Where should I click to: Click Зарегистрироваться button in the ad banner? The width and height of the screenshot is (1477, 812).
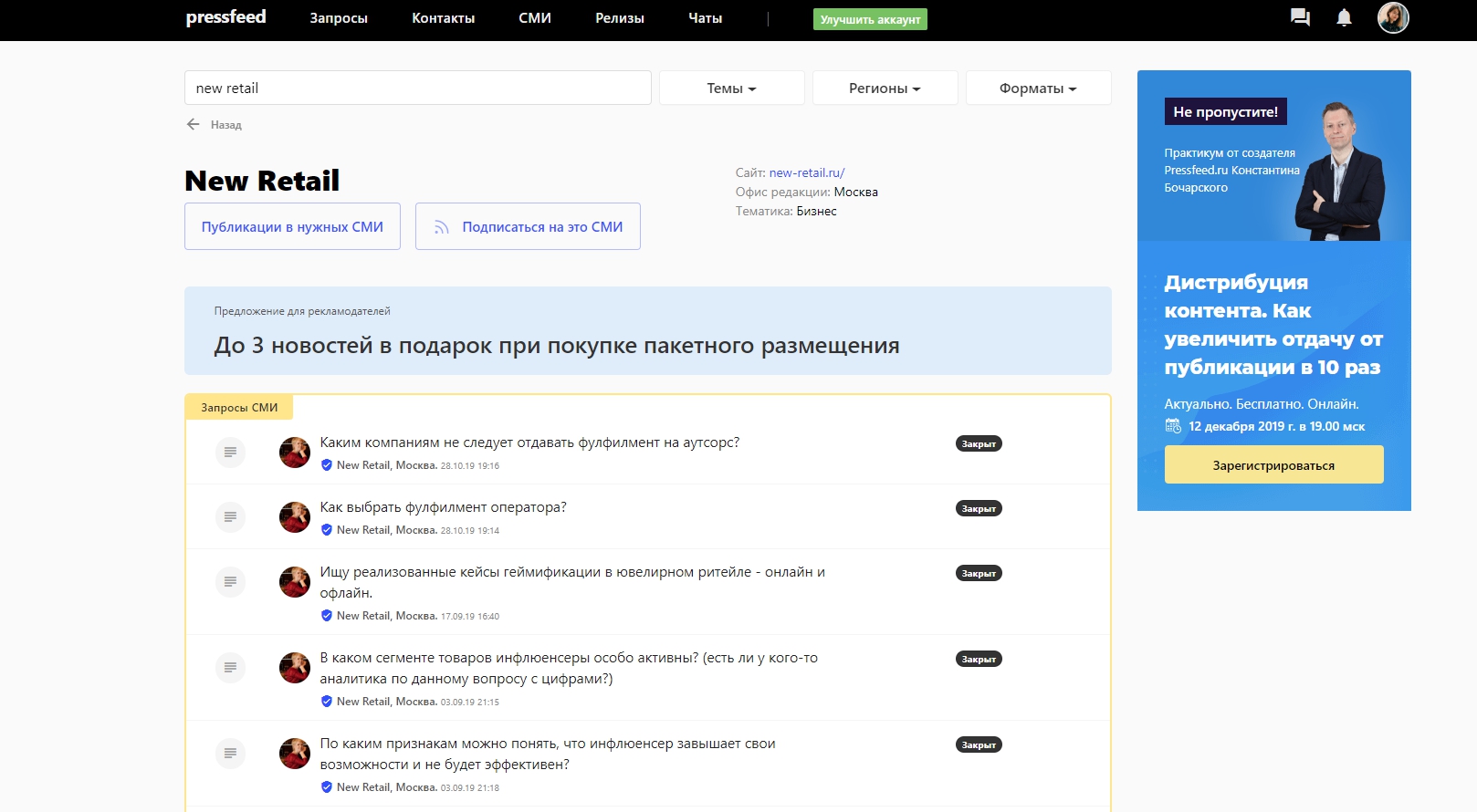[1273, 465]
